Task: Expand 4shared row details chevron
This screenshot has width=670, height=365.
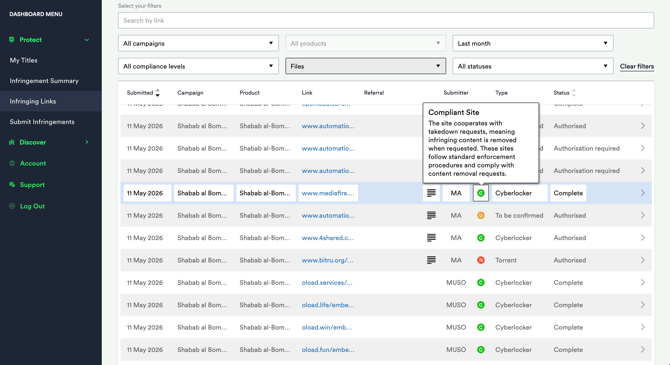Action: click(x=643, y=238)
